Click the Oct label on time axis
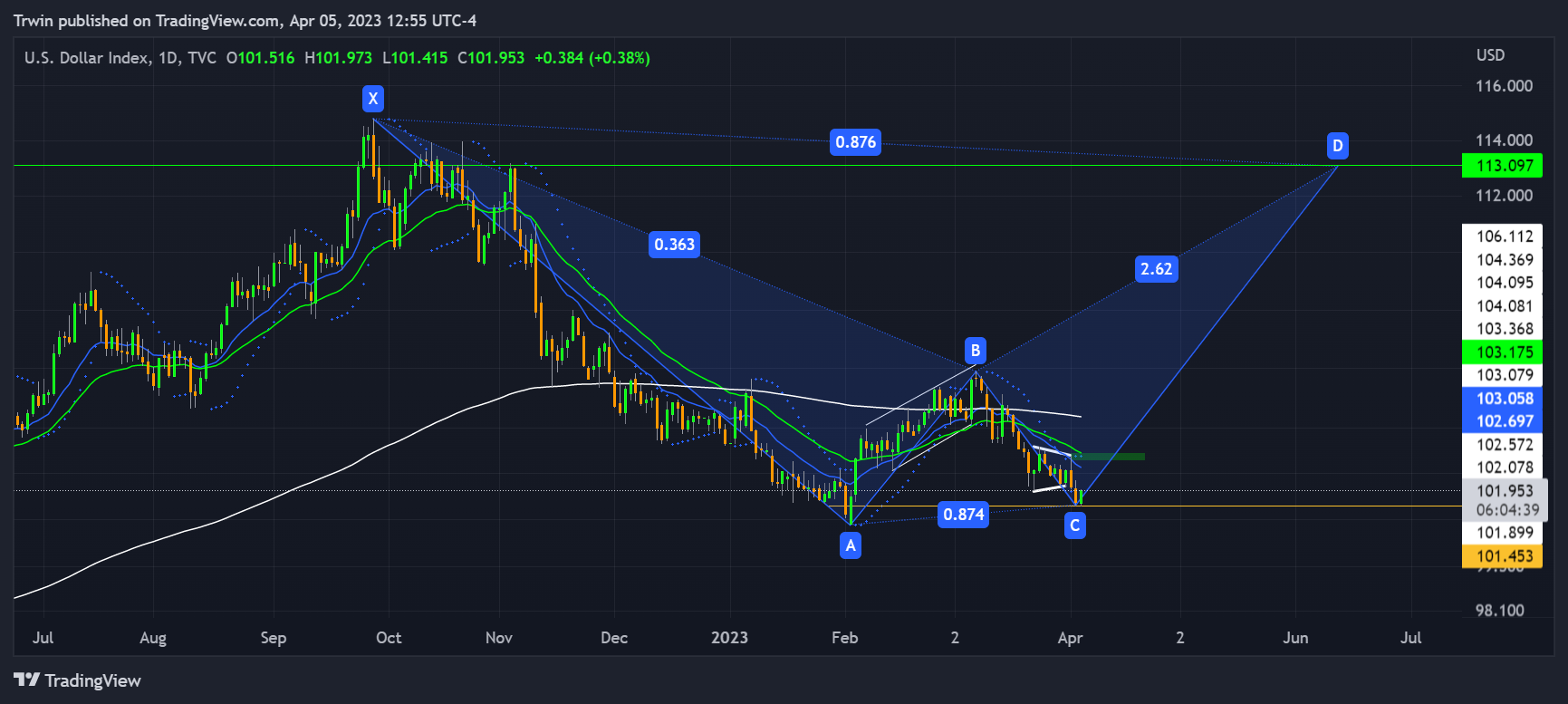Screen dimensions: 1568x704 point(389,638)
